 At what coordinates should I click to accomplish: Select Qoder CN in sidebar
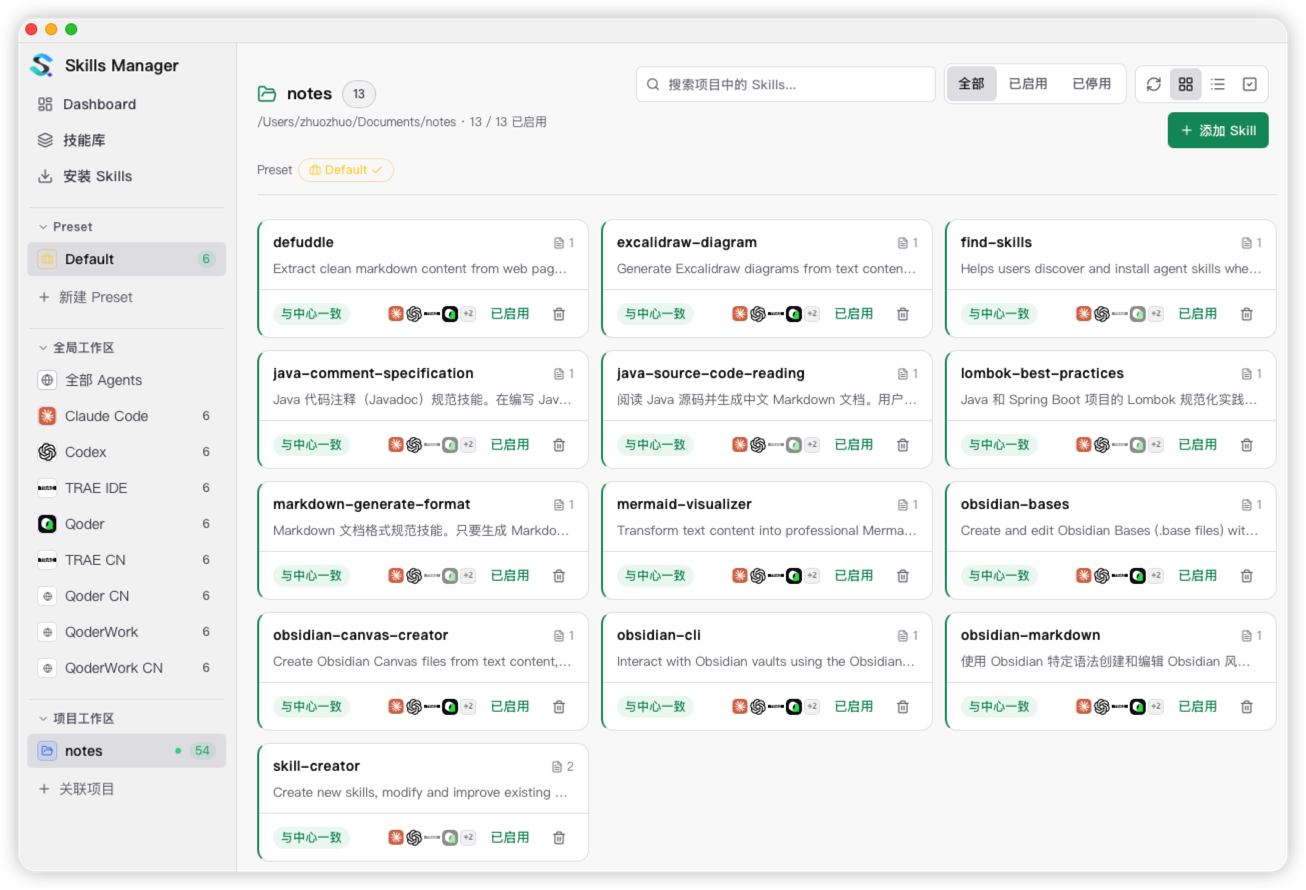click(127, 596)
